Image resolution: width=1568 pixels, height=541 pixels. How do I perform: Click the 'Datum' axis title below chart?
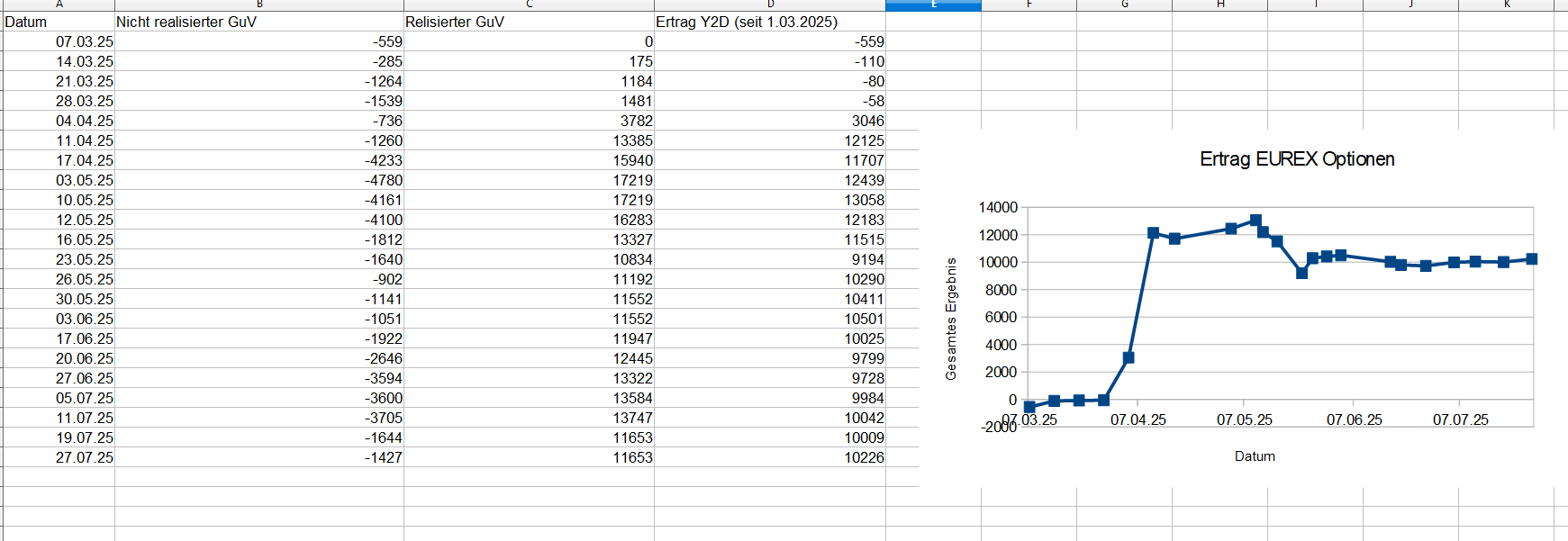(1255, 456)
